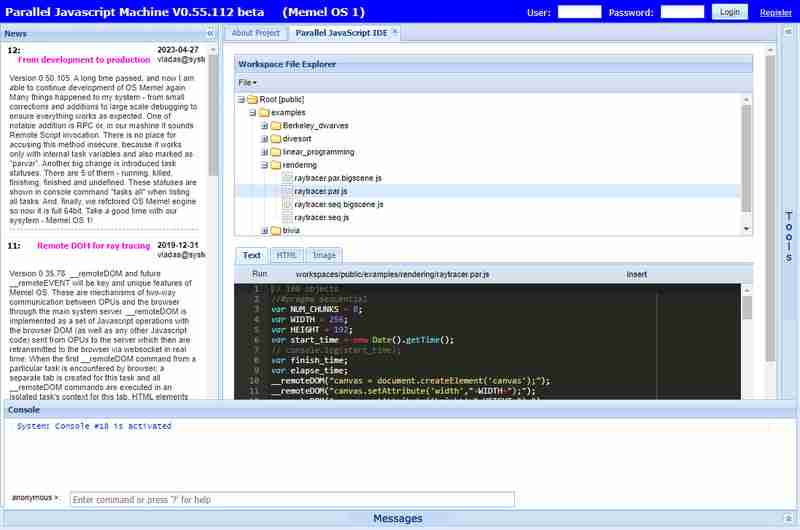Click the file explorer scroll down arrow
This screenshot has height=530, width=800.
click(746, 229)
